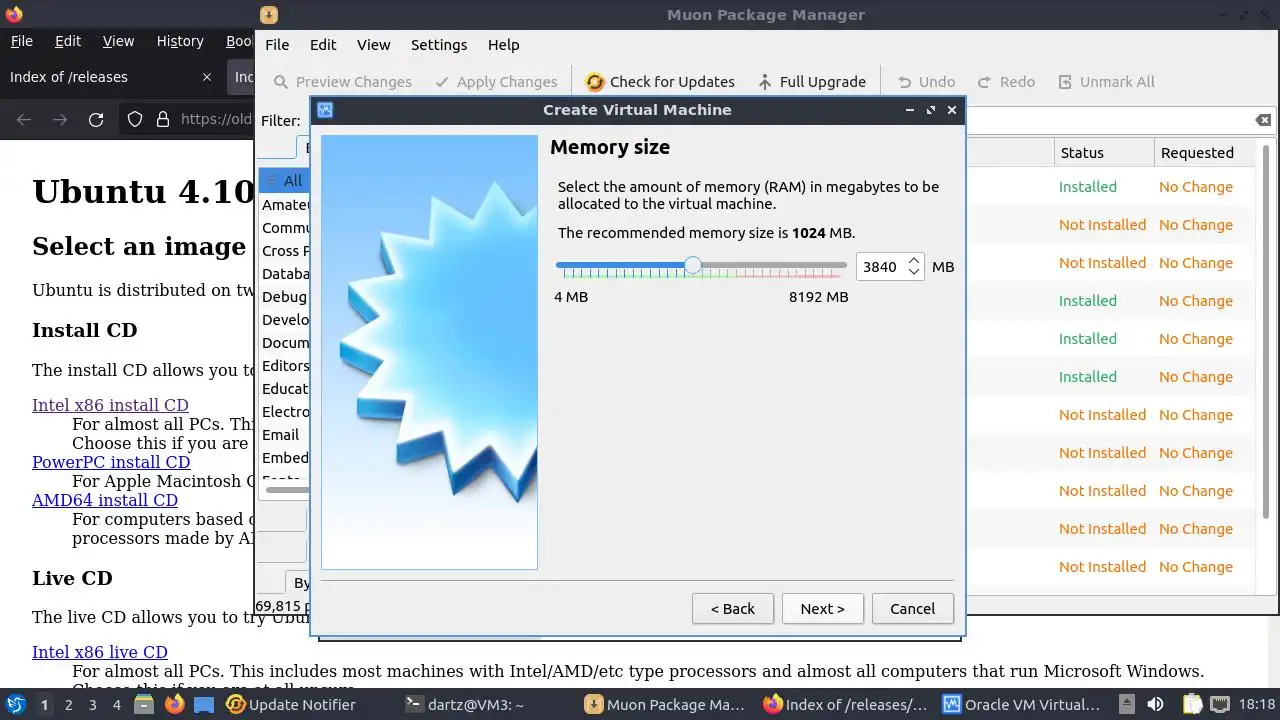Open Muon's Settings menu
The height and width of the screenshot is (720, 1280).
click(x=439, y=44)
